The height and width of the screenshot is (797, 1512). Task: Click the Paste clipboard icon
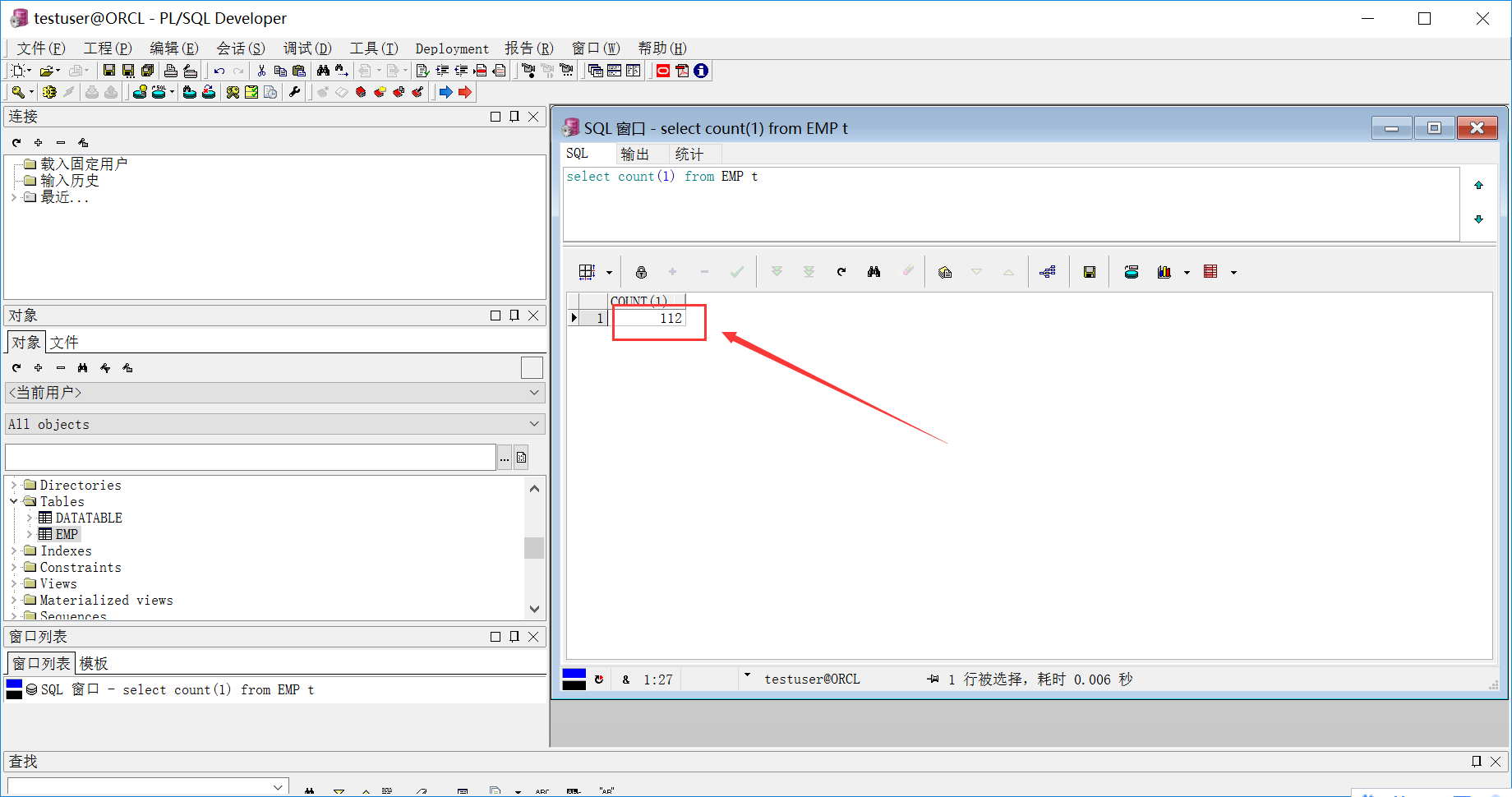pos(299,71)
